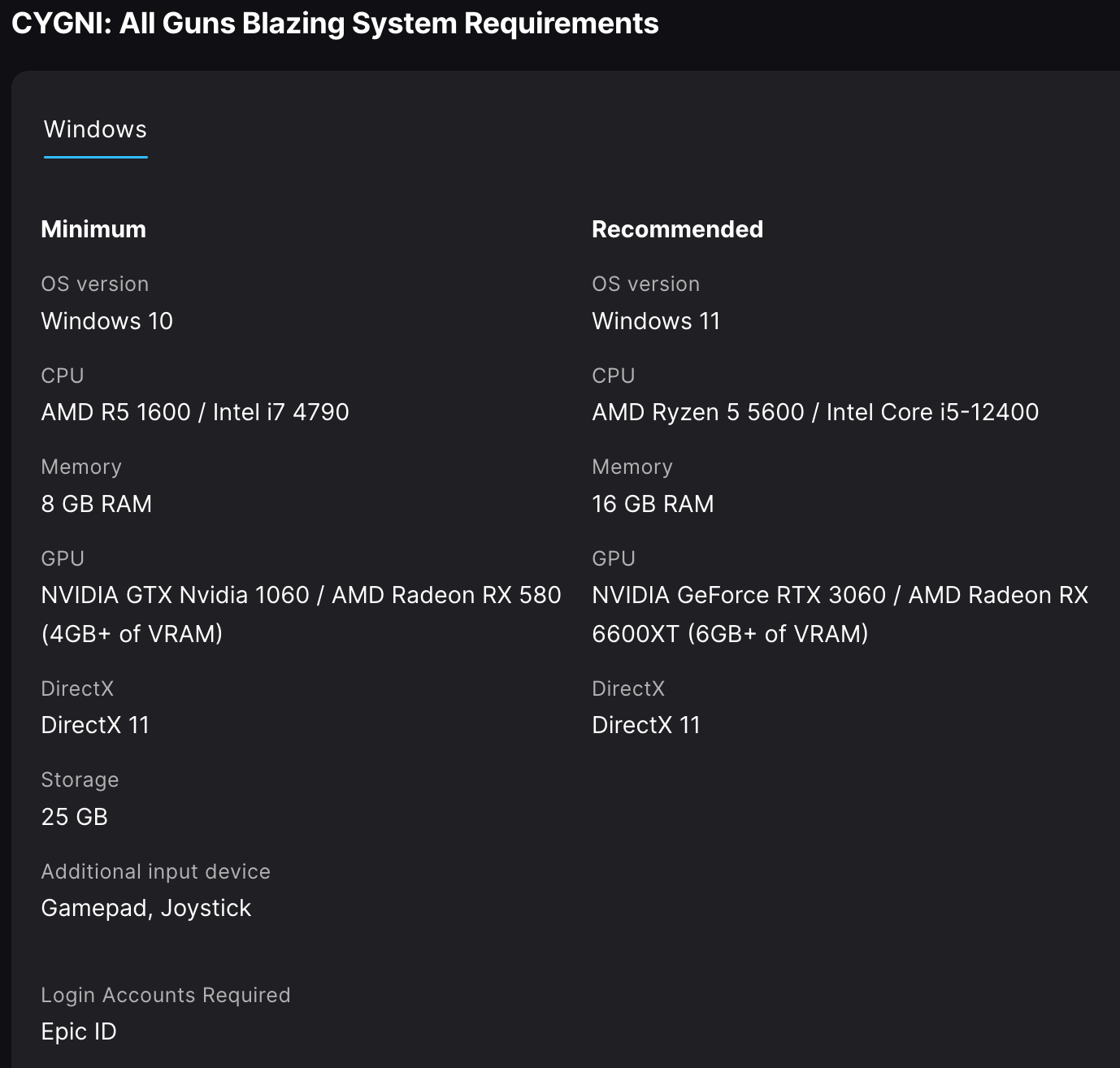Click the Epic ID login requirement
This screenshot has height=1068, width=1120.
tap(79, 1031)
